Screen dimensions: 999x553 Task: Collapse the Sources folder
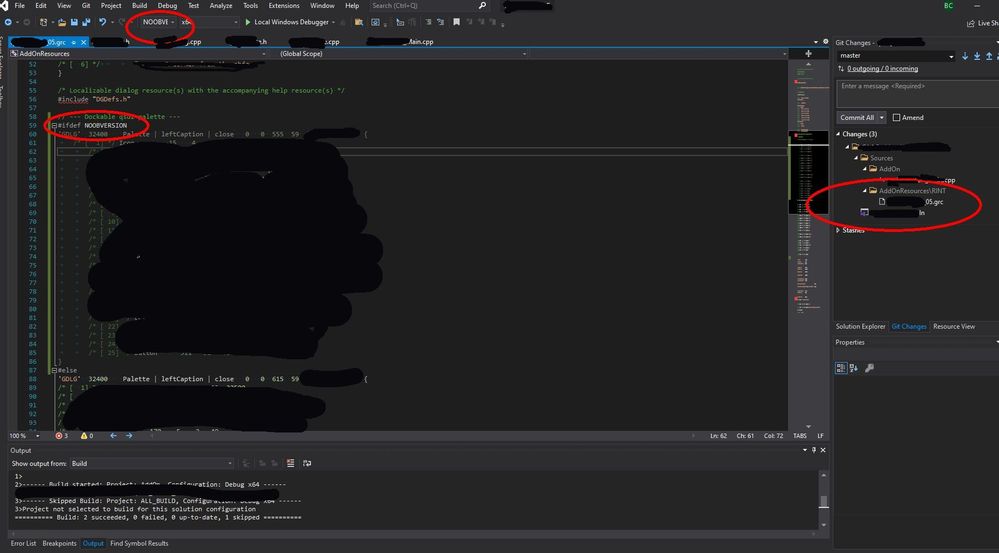click(857, 158)
